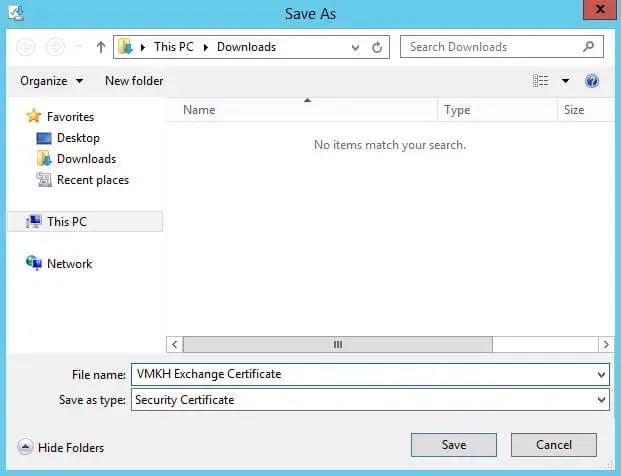Image resolution: width=621 pixels, height=476 pixels.
Task: Open the view options dropdown arrow
Action: point(565,81)
